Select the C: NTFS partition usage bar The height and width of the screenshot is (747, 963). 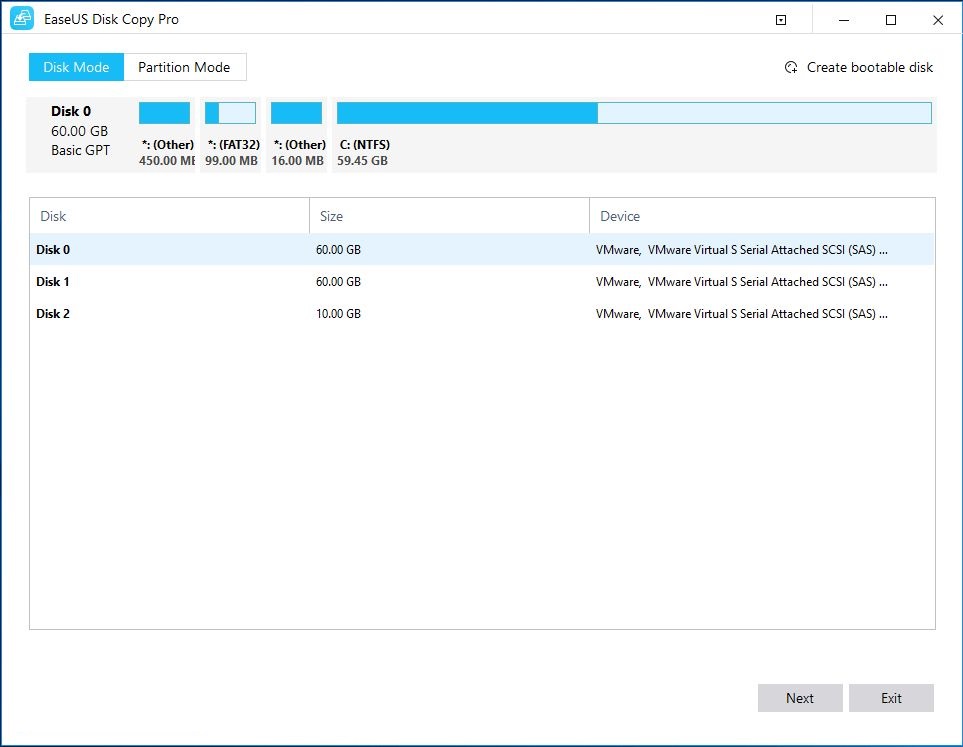coord(634,113)
